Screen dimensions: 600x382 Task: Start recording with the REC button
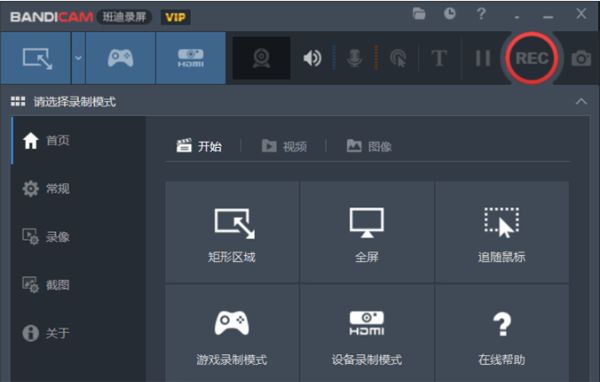click(x=532, y=58)
